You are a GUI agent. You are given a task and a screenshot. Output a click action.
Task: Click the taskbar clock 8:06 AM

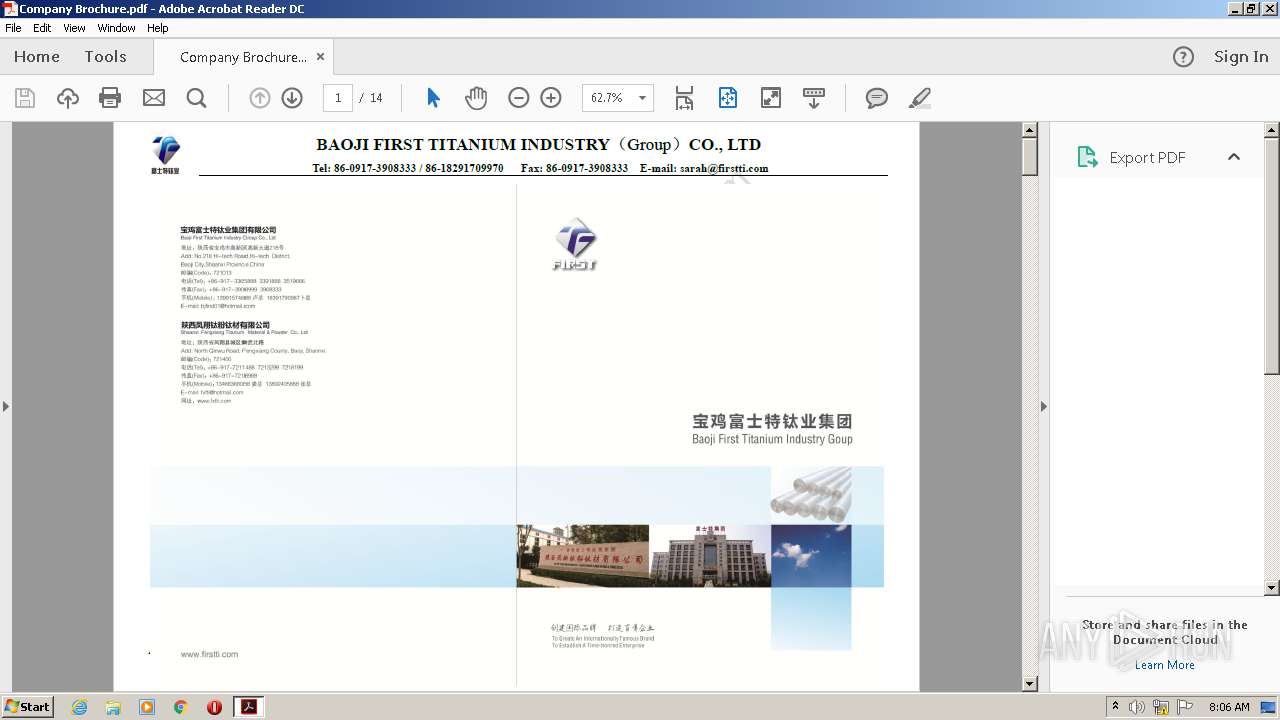(x=1229, y=707)
